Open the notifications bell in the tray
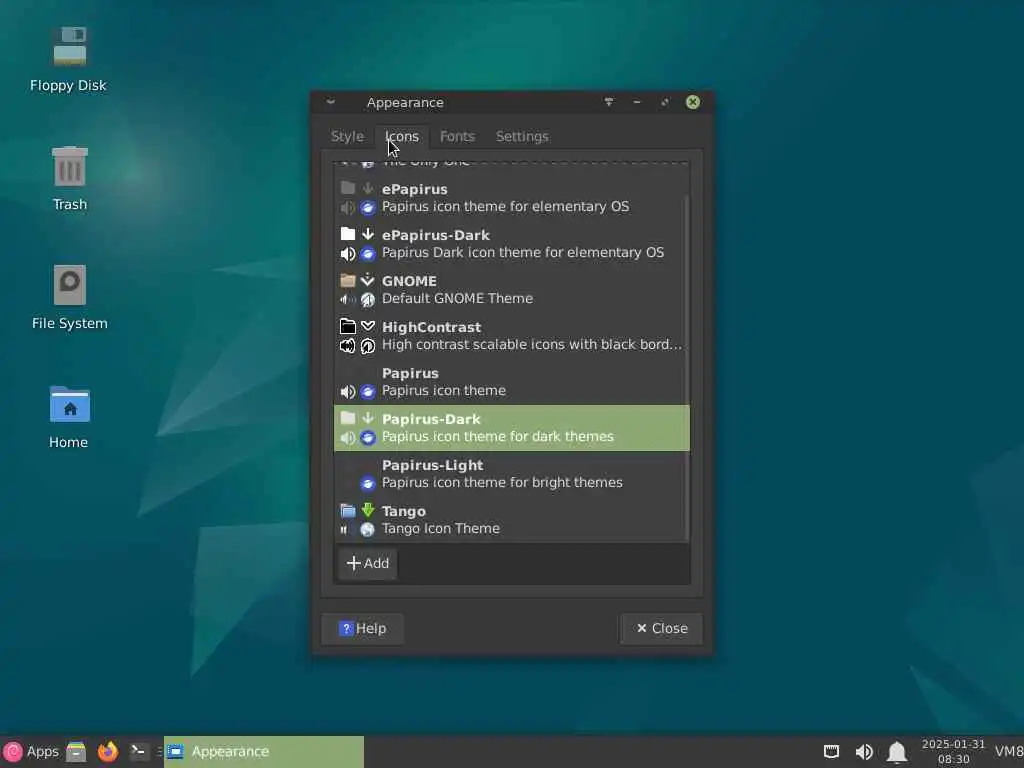 click(x=897, y=752)
